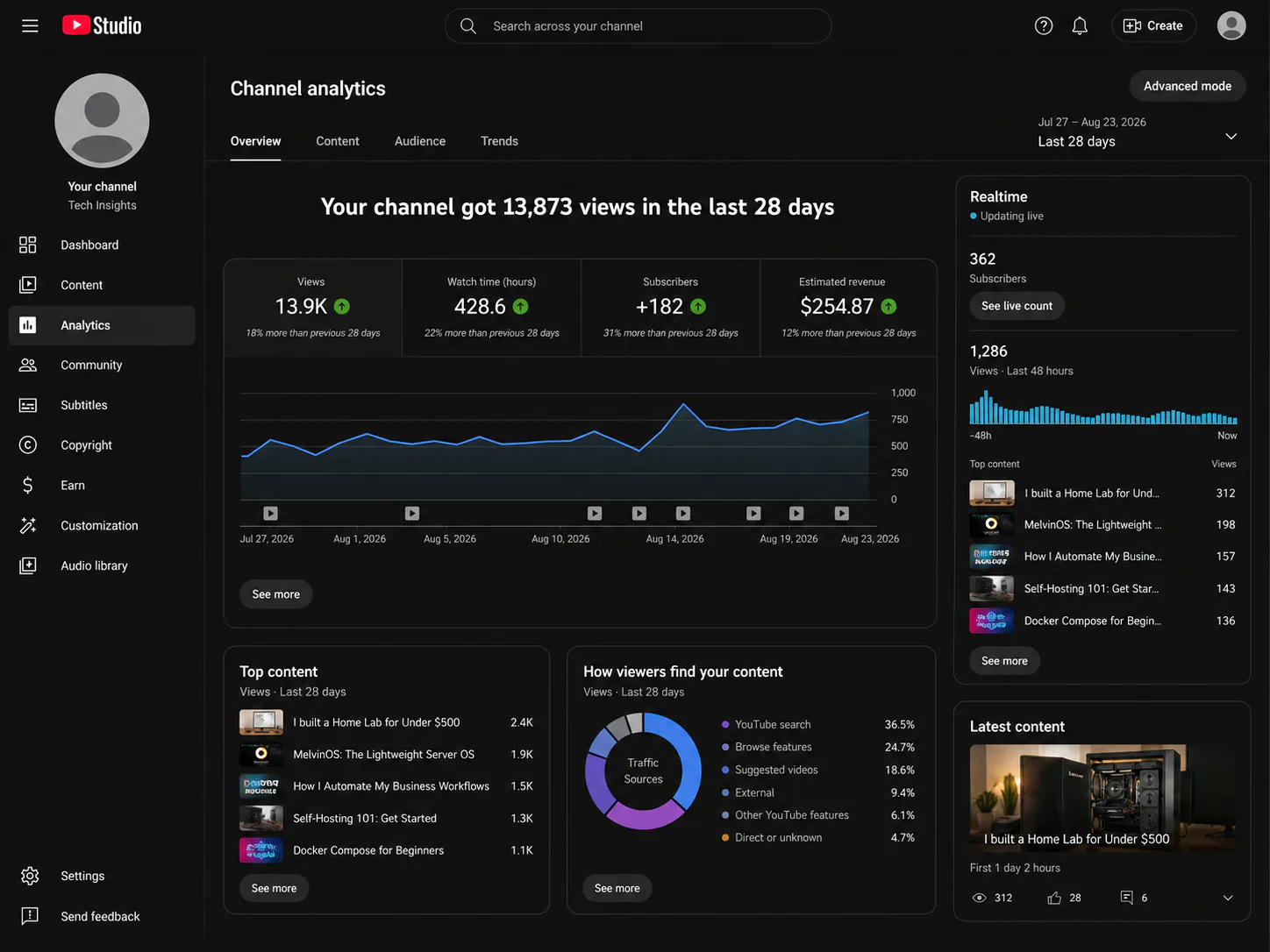Open realtime 'I built a Home Lab for Und...' row
1270x952 pixels.
click(x=1102, y=494)
